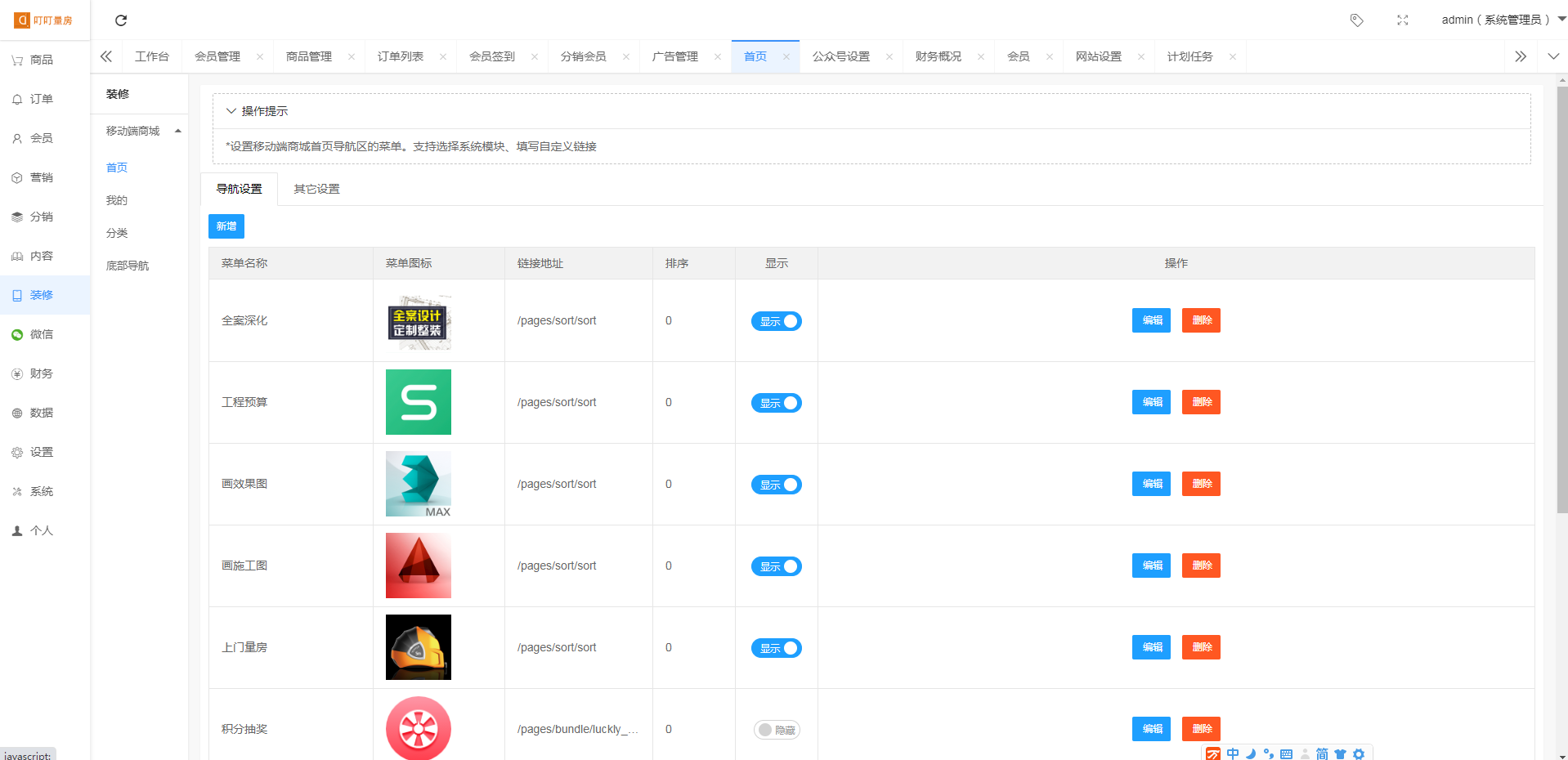Click the page vertical scrollbar

[1562, 300]
